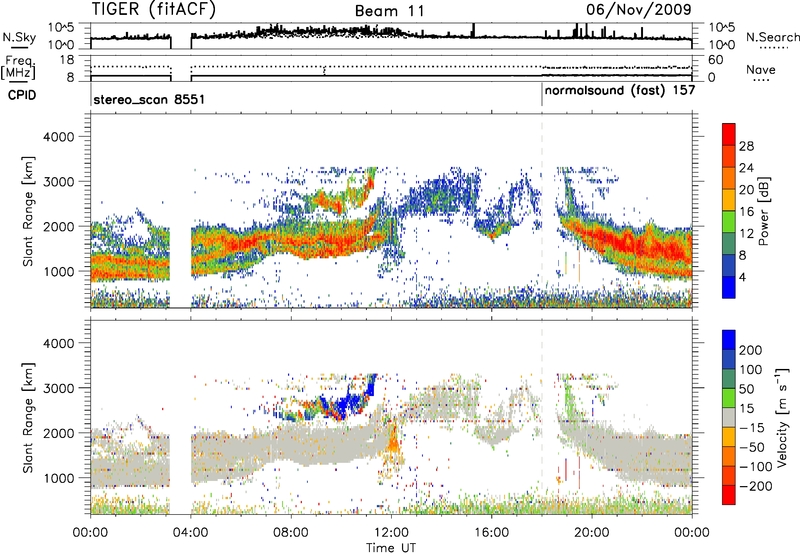
Task: Click the "-100" label on Velocity colorbar
Action: (x=756, y=466)
